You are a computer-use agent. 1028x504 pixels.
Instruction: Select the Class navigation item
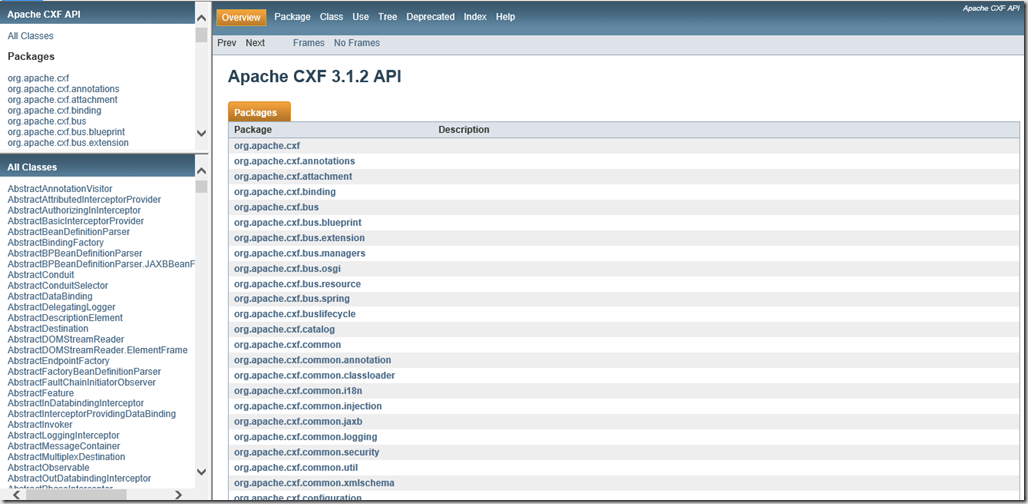332,17
